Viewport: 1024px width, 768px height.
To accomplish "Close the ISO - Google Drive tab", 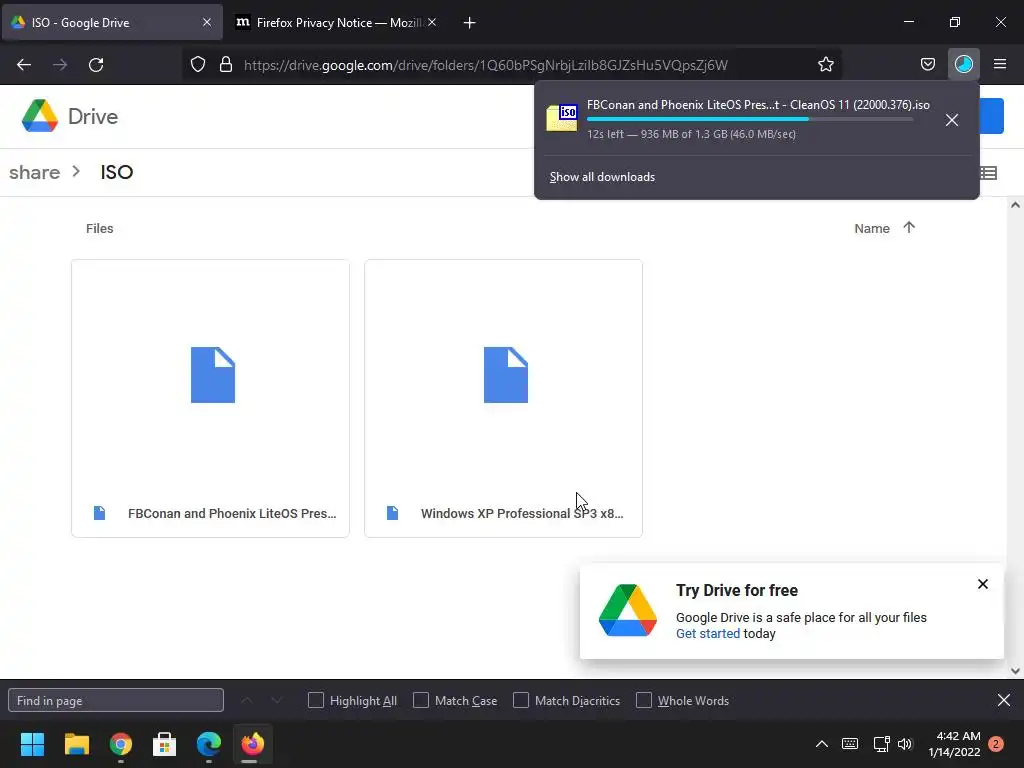I will 206,22.
